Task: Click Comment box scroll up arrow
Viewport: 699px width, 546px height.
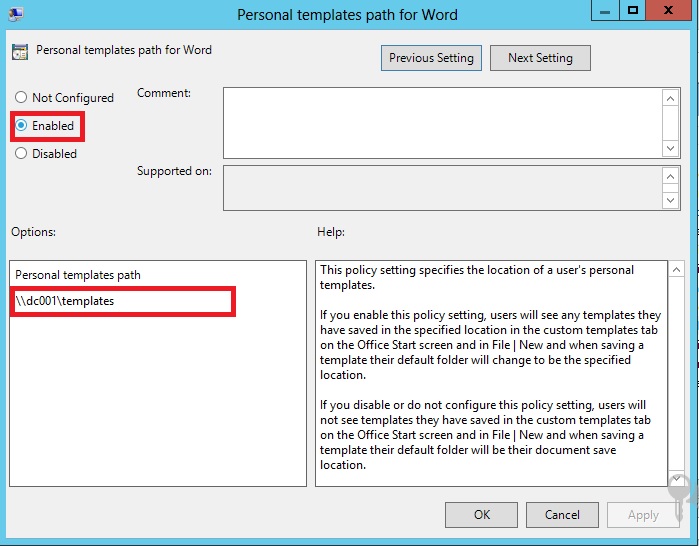Action: [x=670, y=99]
